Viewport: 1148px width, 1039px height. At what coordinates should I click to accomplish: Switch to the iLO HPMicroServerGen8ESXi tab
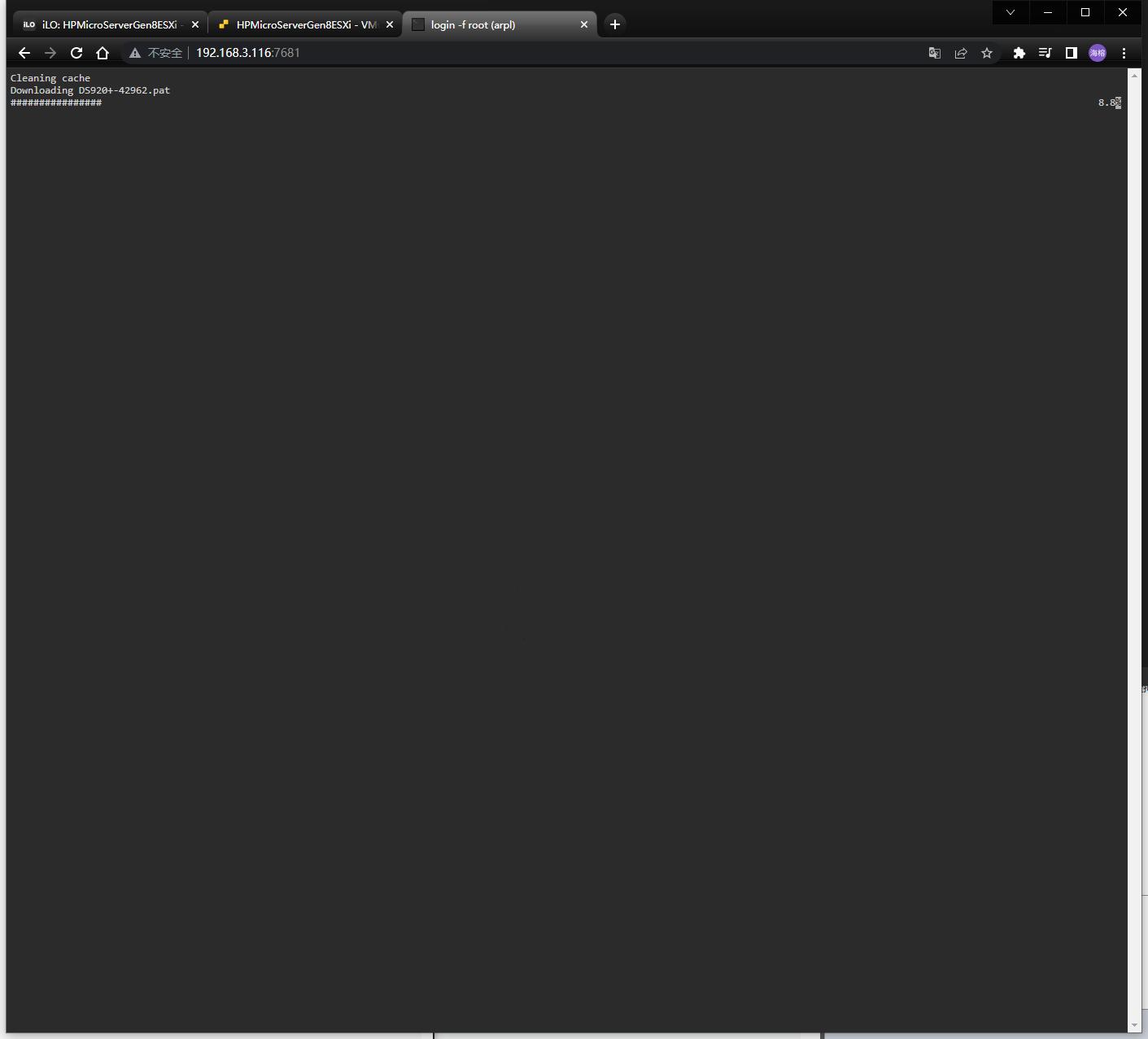[x=109, y=24]
